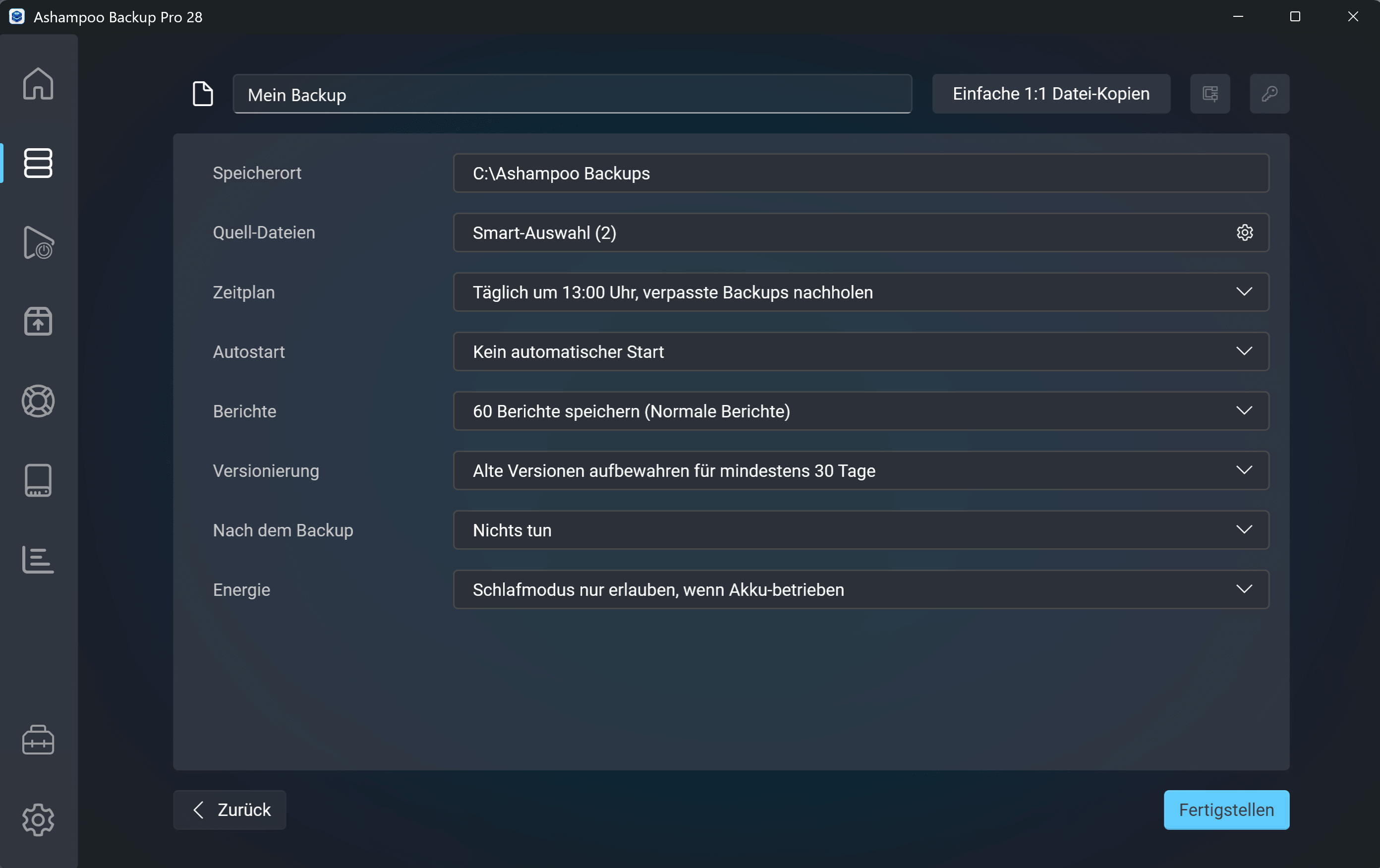Image resolution: width=1380 pixels, height=868 pixels.
Task: Click the key encryption icon button
Action: [1269, 93]
